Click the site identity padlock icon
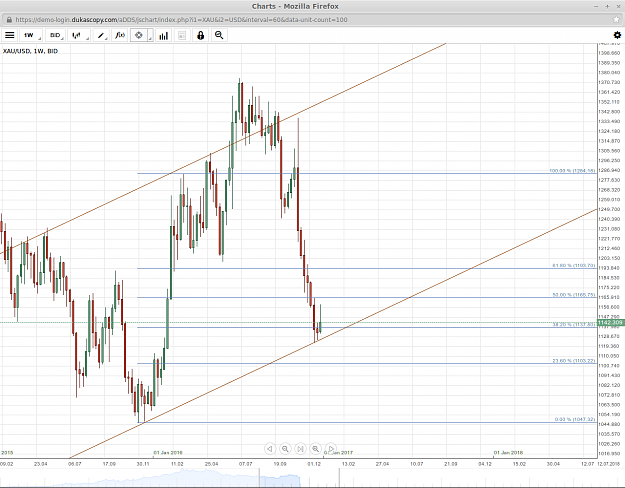625x488 pixels. click(9, 20)
